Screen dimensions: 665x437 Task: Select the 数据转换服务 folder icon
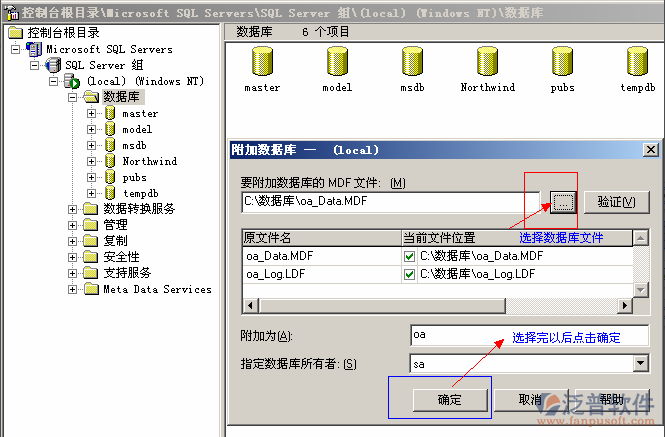coord(90,209)
